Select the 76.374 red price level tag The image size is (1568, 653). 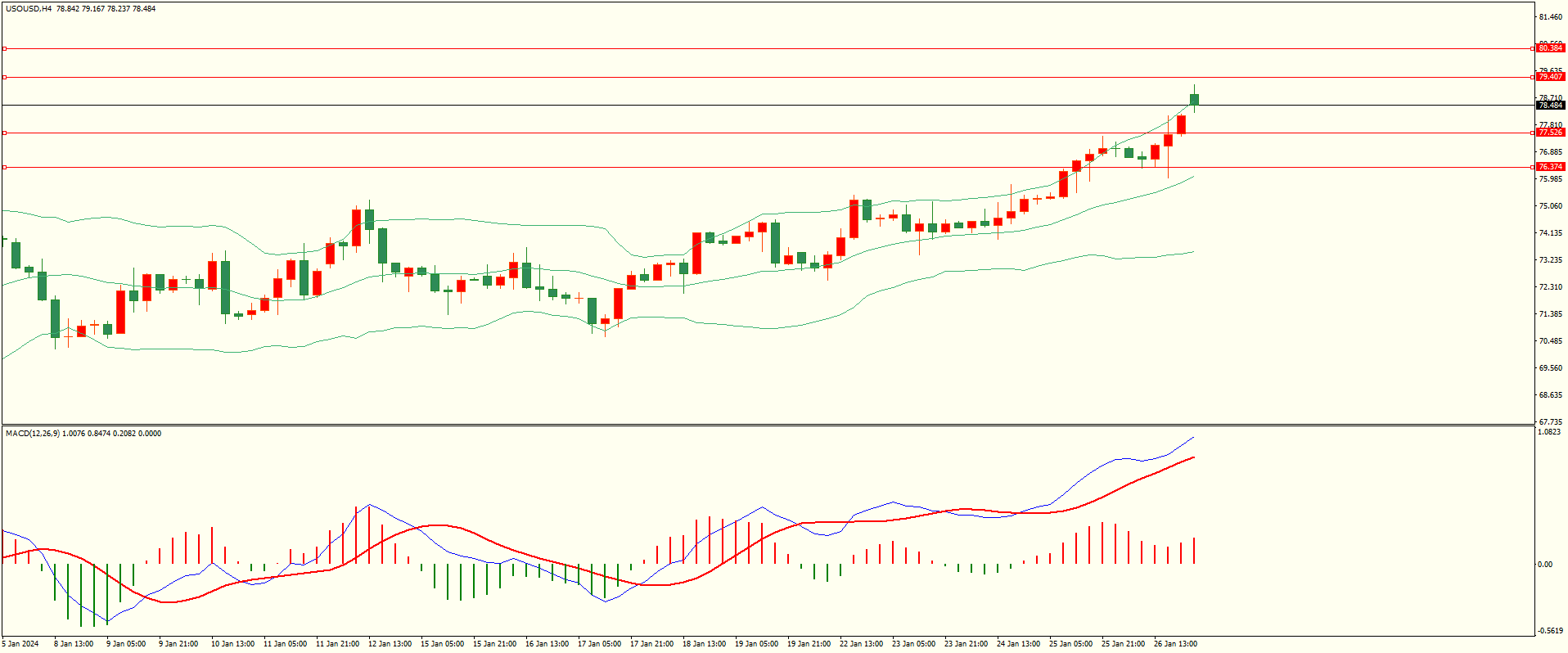coord(1550,167)
